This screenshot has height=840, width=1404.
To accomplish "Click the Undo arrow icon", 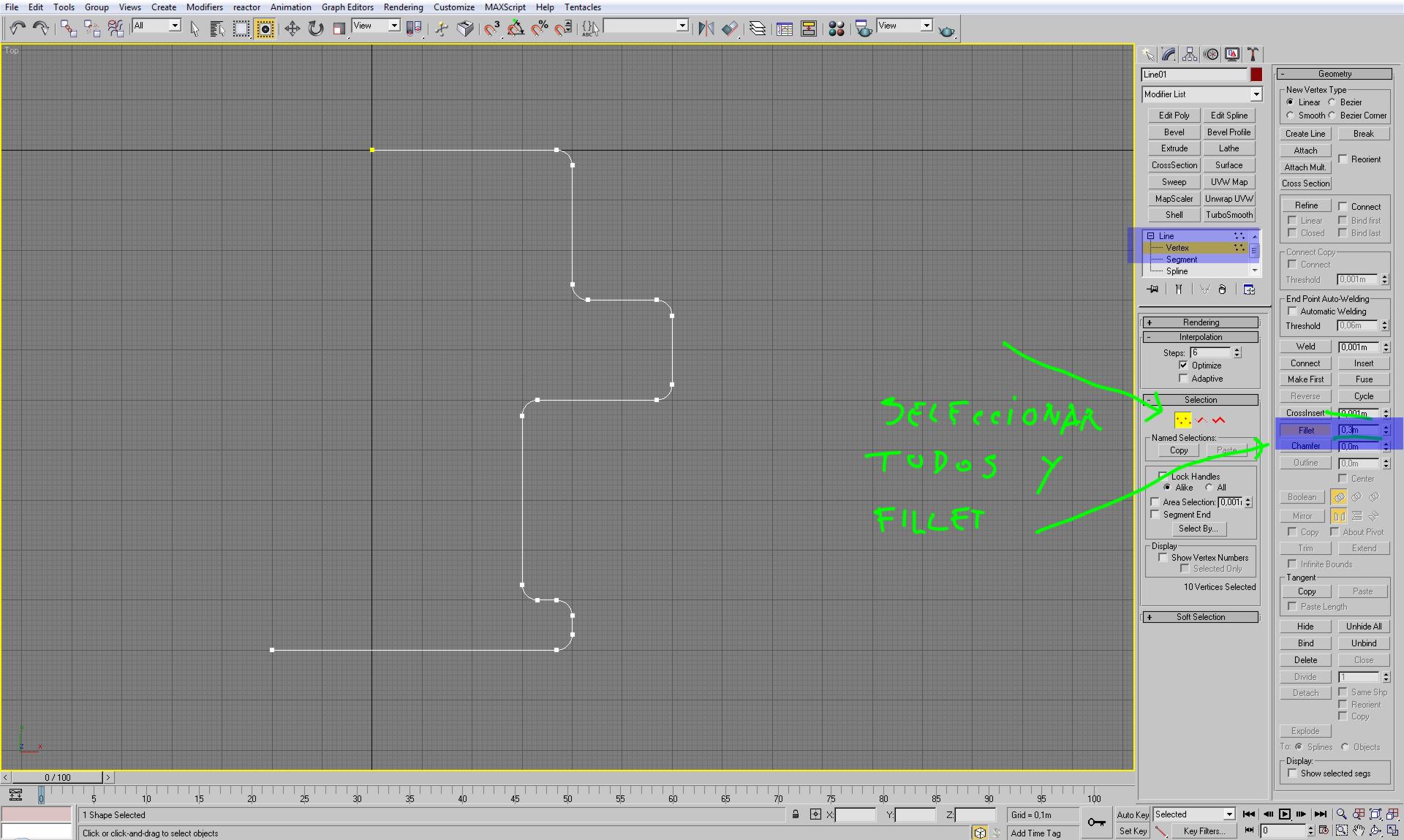I will (x=18, y=29).
